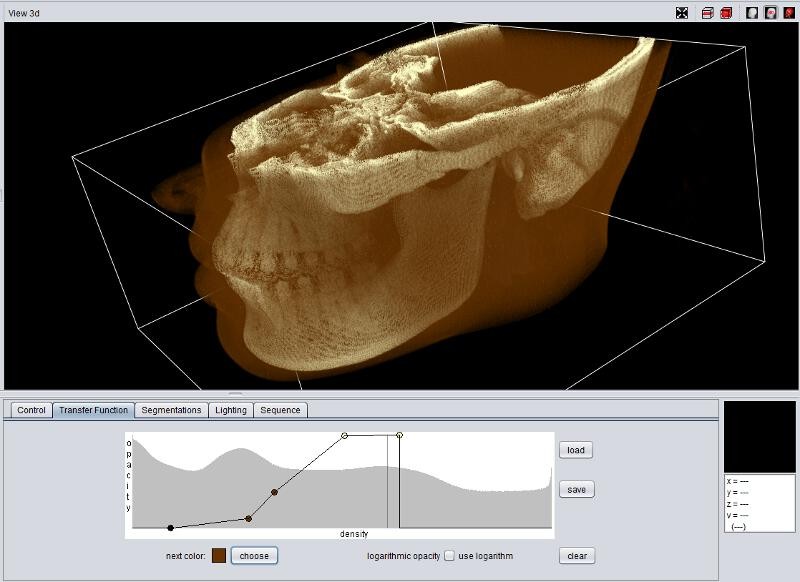800x582 pixels.
Task: Click the choose color button
Action: pos(254,556)
